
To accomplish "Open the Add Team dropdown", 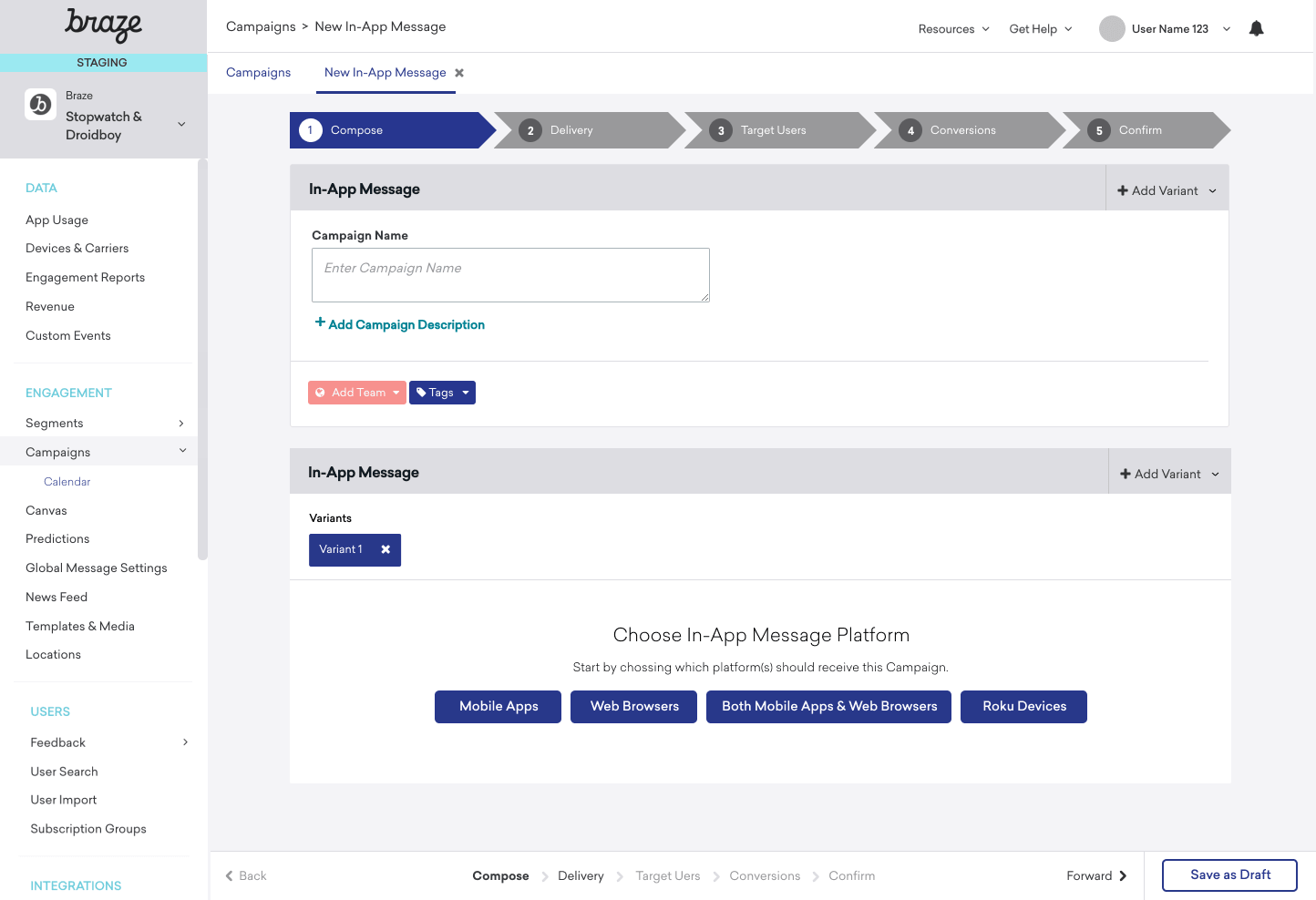I will pyautogui.click(x=357, y=393).
